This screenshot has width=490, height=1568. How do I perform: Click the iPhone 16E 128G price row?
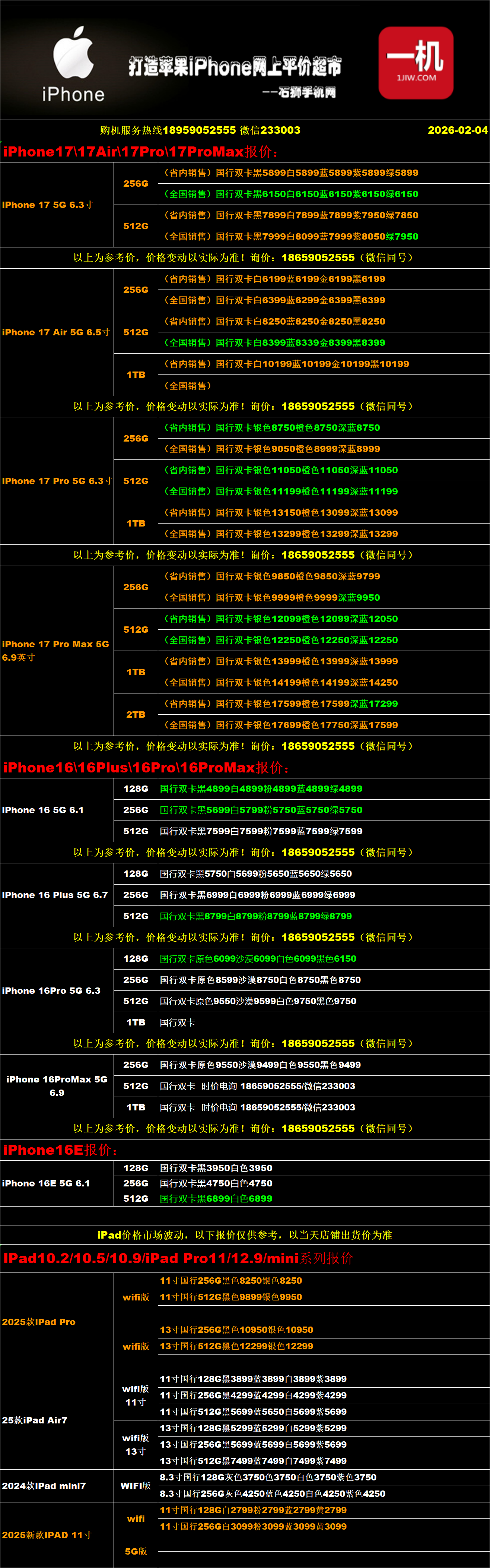point(216,1168)
